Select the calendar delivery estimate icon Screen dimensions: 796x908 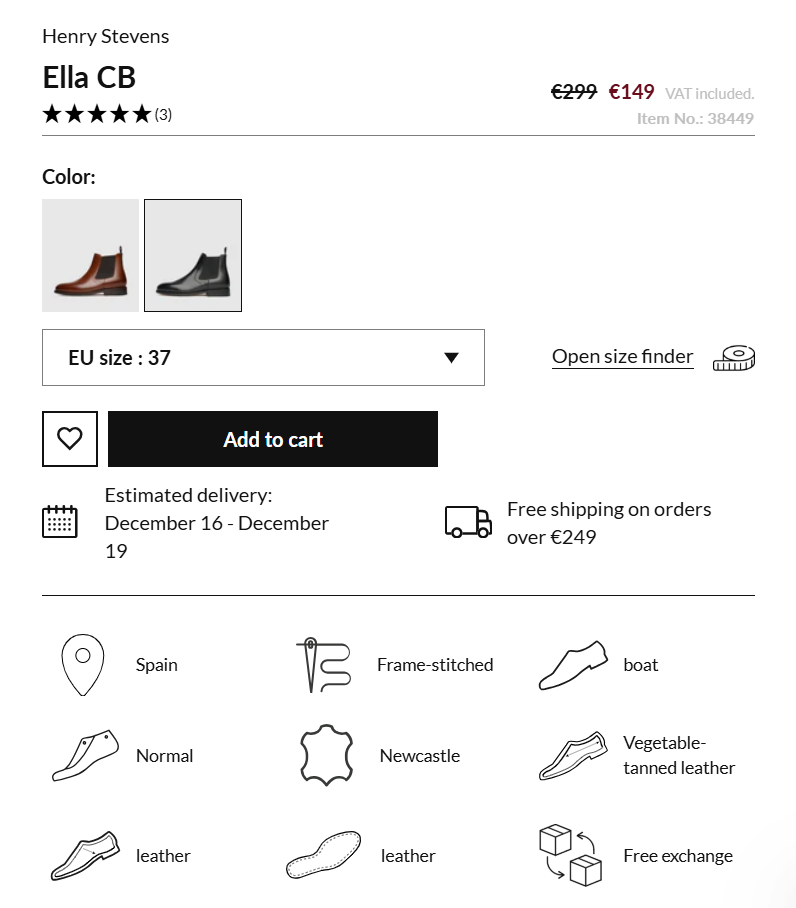(60, 520)
